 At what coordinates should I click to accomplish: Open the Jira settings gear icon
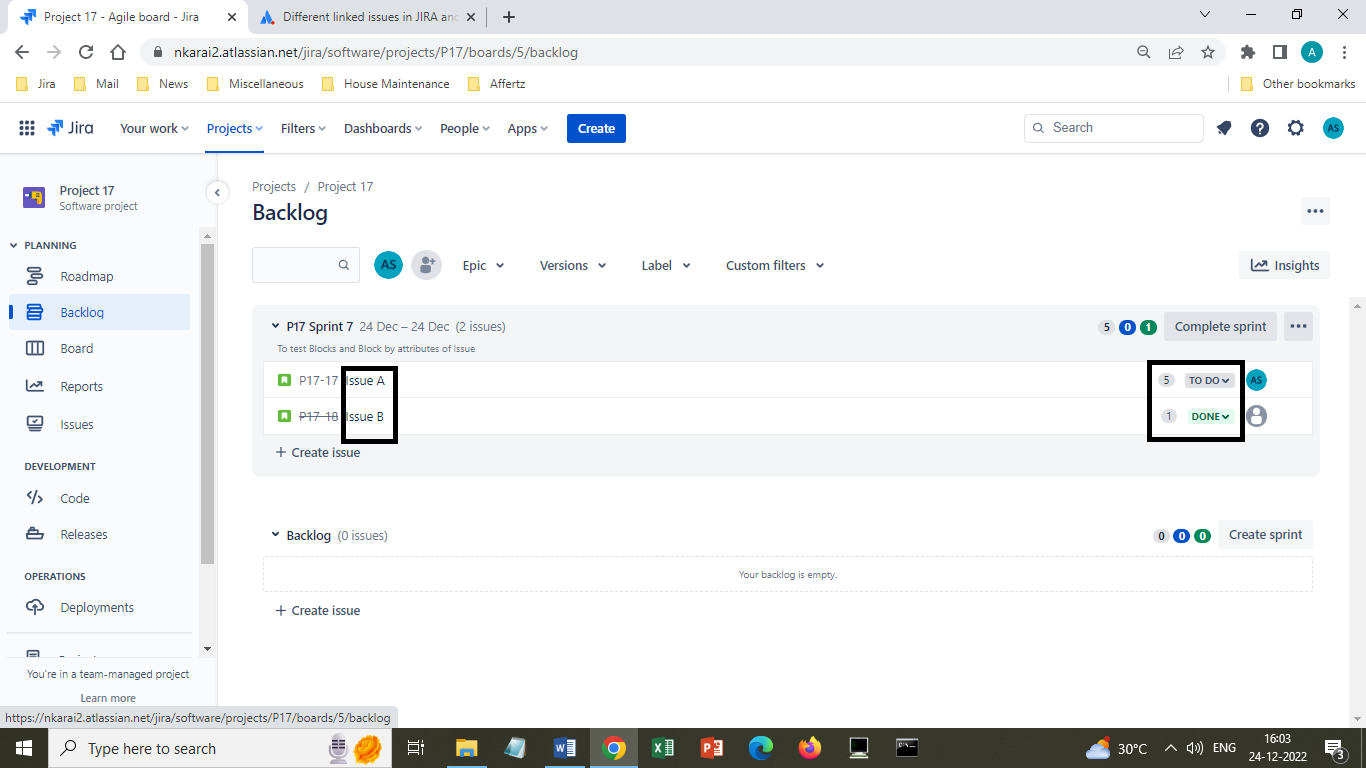[x=1296, y=128]
